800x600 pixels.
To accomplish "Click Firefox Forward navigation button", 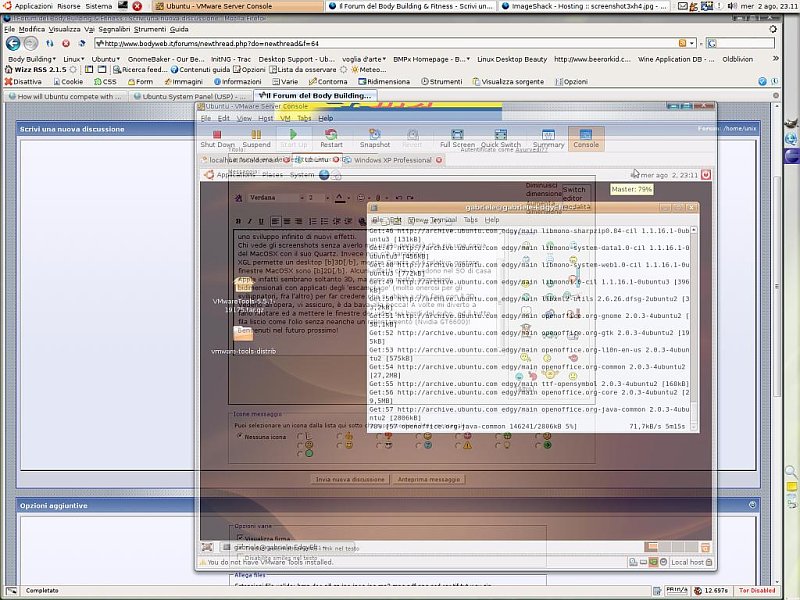I will [31, 43].
